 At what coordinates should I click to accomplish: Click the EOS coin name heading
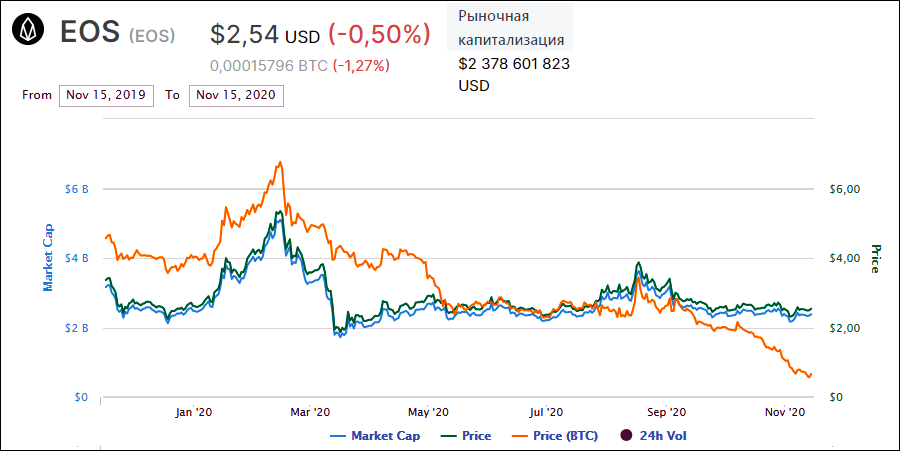click(x=90, y=33)
